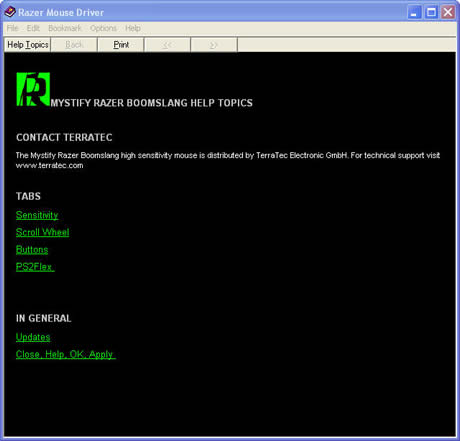The width and height of the screenshot is (460, 441).
Task: Open the Options menu
Action: [103, 28]
